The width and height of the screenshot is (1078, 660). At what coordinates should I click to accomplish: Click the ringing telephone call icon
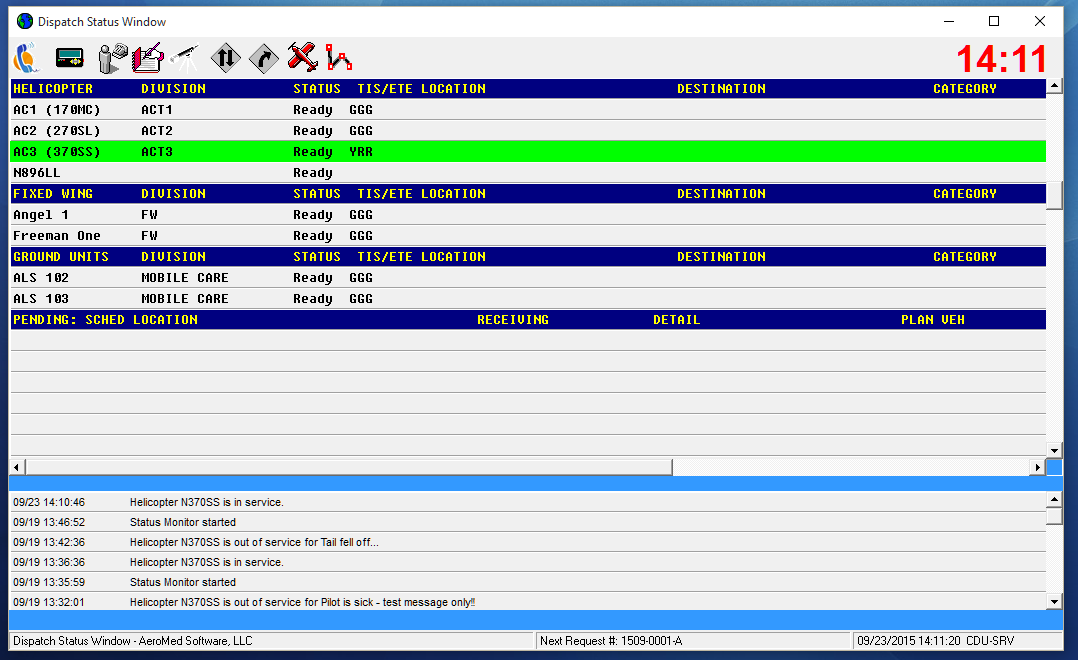[26, 58]
